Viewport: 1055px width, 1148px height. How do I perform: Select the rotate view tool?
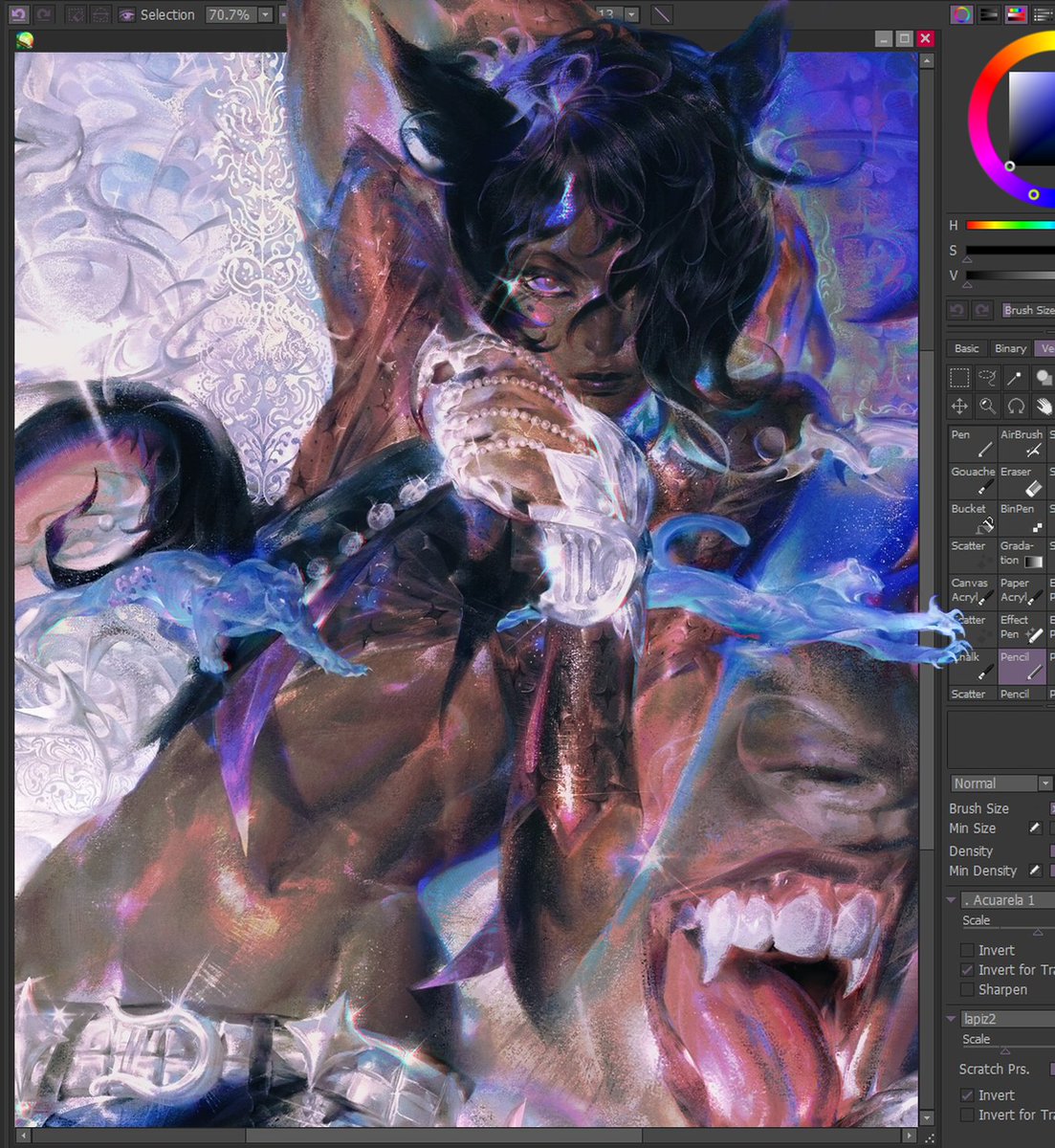pyautogui.click(x=1015, y=407)
